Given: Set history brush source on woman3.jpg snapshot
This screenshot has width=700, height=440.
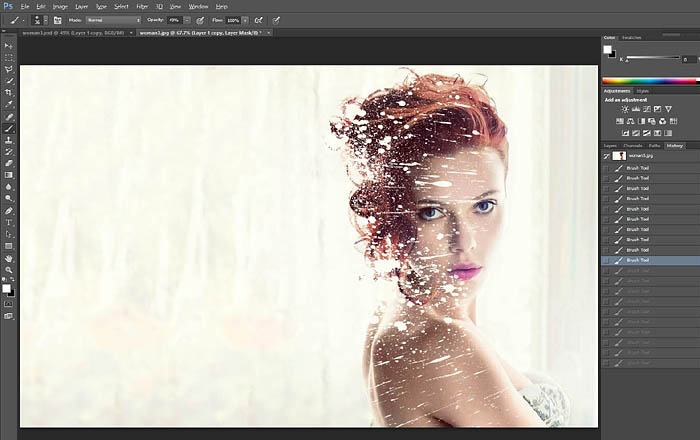Looking at the screenshot, I should pyautogui.click(x=607, y=156).
